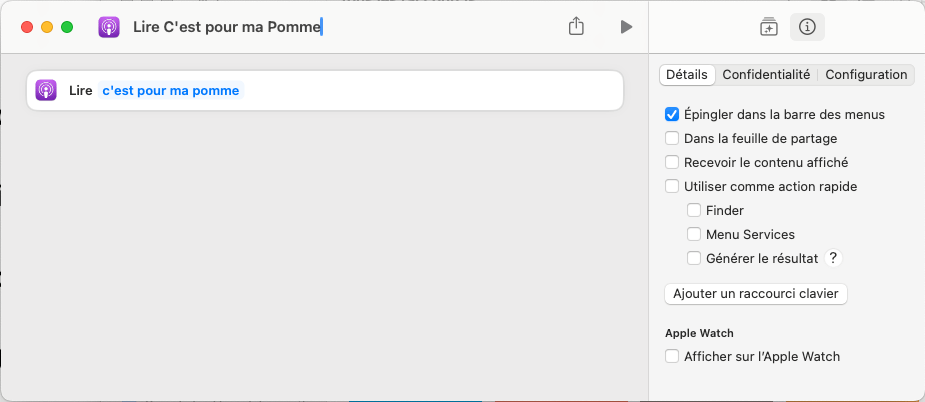Check Recevoir le contenu affiché
Viewport: 925px width, 402px height.
(672, 162)
